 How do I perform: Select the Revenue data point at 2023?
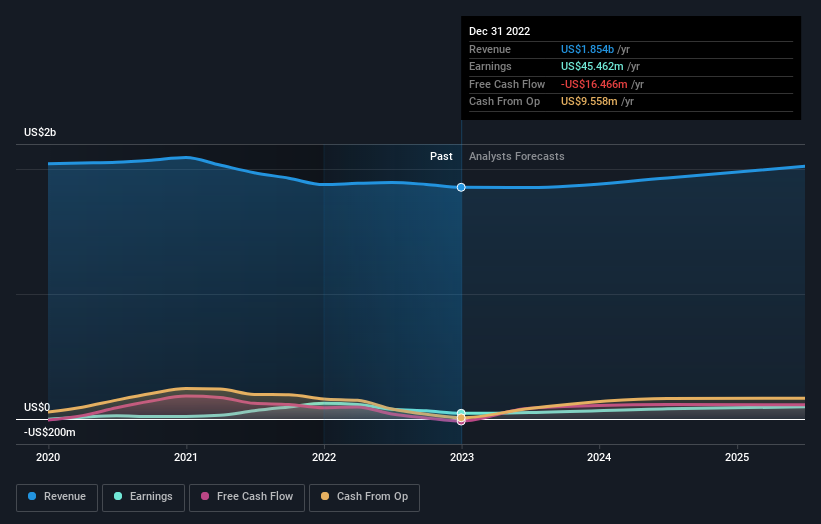point(461,187)
